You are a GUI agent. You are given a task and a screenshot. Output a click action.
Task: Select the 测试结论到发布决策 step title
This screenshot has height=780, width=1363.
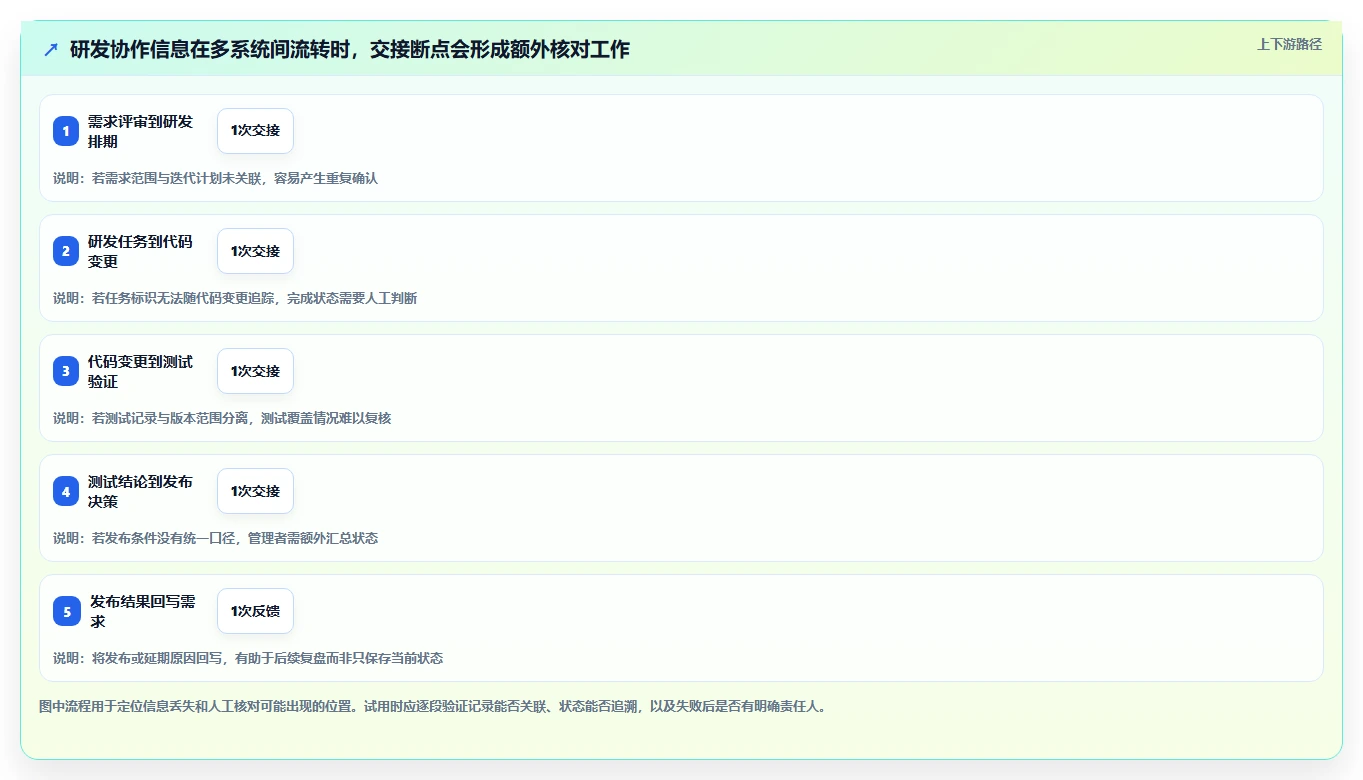[141, 491]
